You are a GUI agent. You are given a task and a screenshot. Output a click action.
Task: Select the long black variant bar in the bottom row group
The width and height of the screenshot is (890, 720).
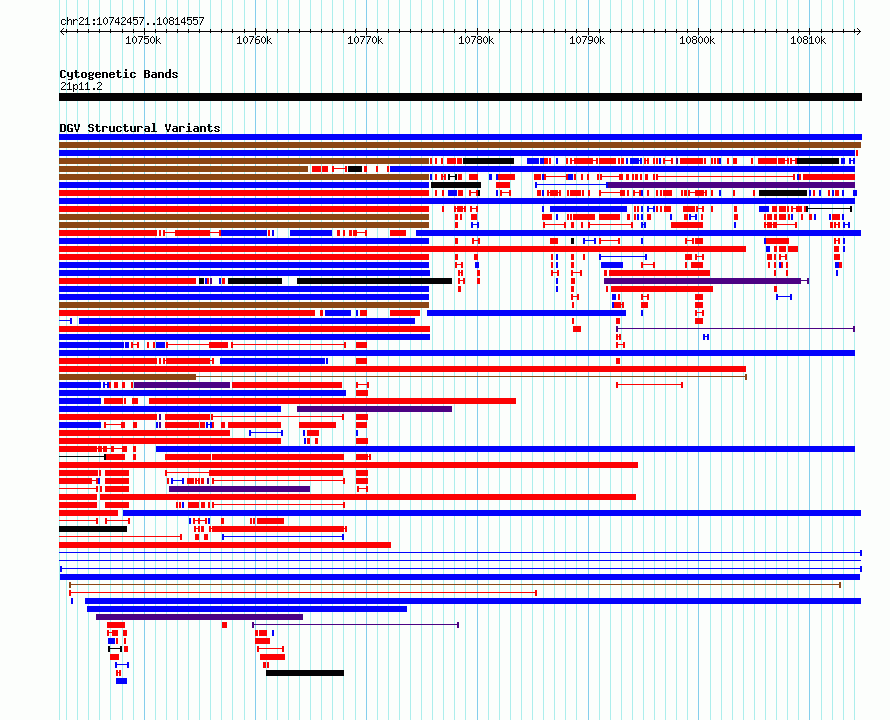coord(305,673)
